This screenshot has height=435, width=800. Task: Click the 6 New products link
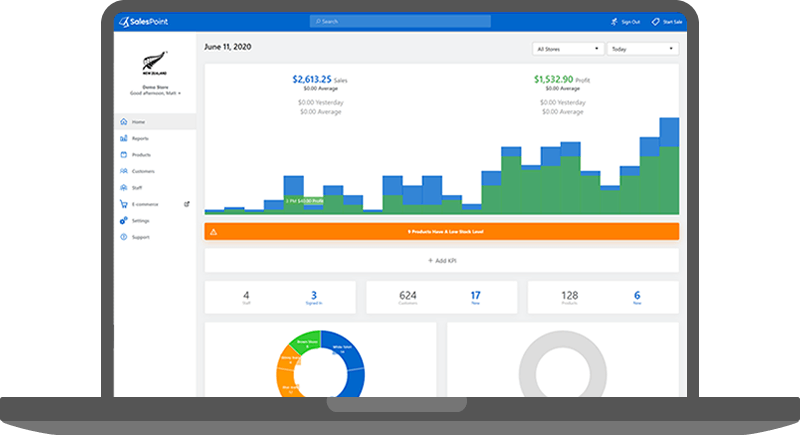click(x=637, y=297)
